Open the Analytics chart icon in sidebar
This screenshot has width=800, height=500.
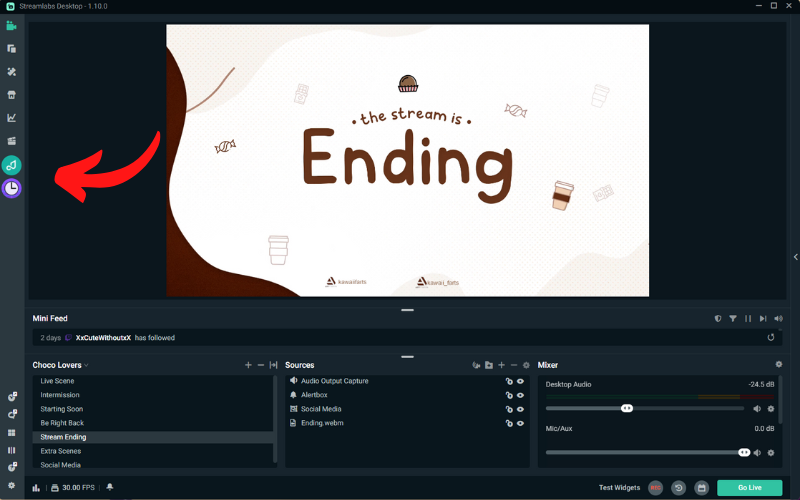coord(12,118)
